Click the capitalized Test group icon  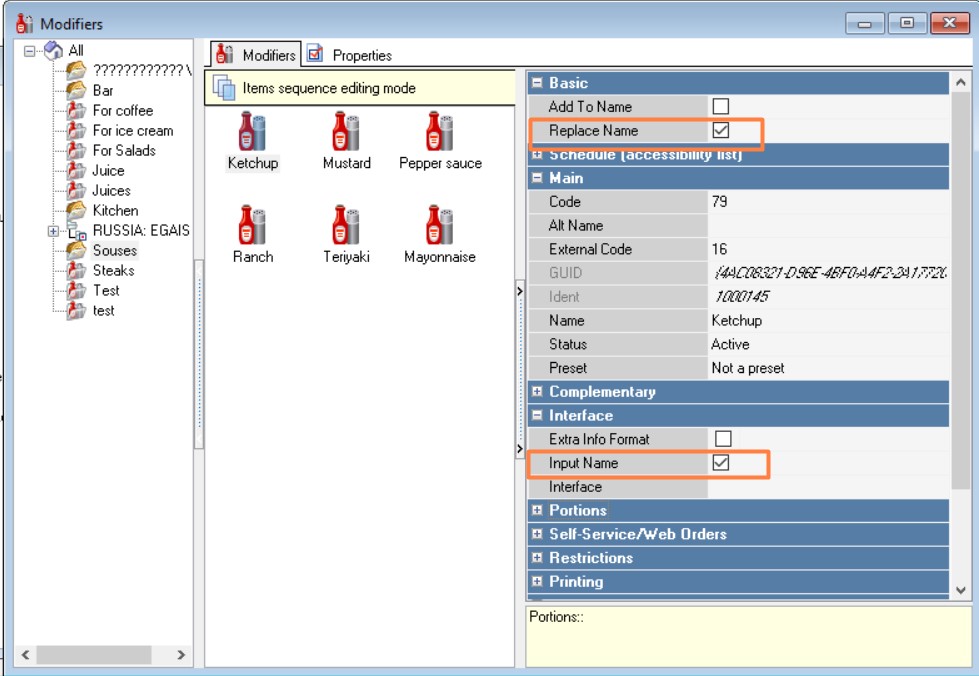pyautogui.click(x=76, y=290)
